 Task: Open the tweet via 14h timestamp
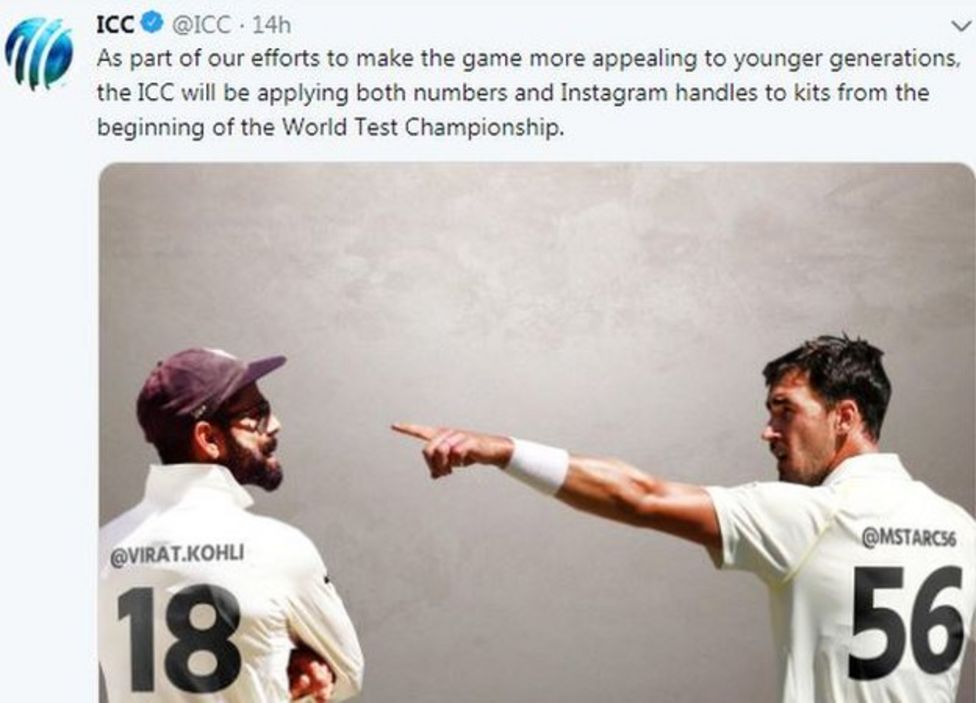[x=271, y=21]
